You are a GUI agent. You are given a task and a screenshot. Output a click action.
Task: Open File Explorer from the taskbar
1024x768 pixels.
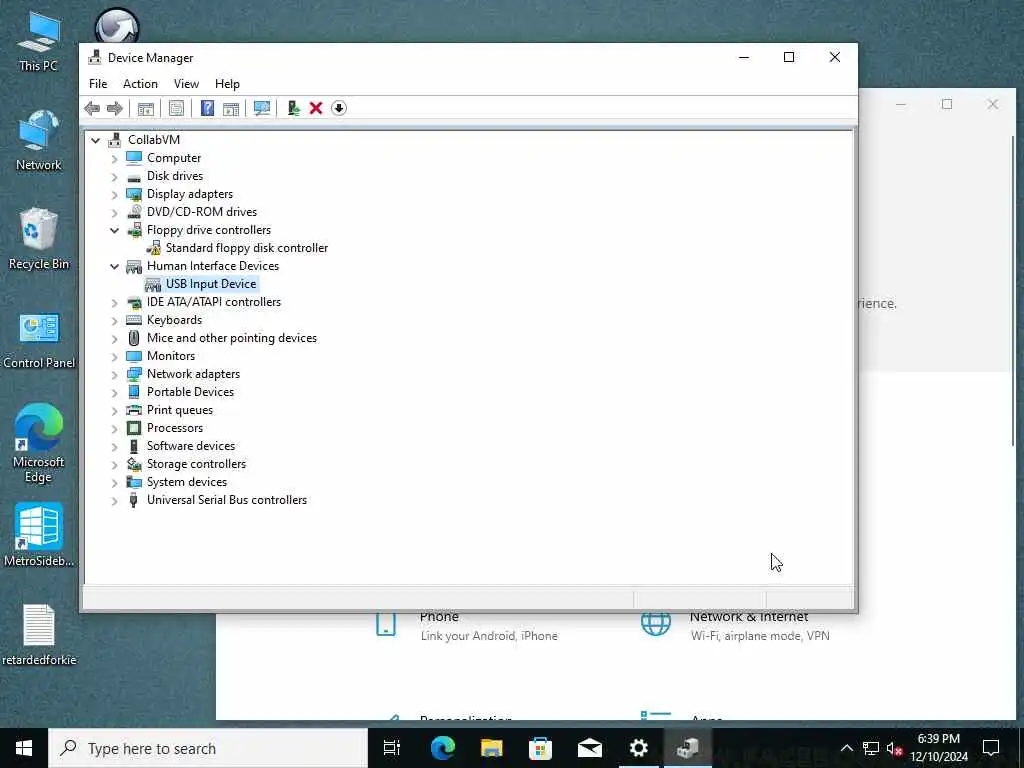point(492,748)
